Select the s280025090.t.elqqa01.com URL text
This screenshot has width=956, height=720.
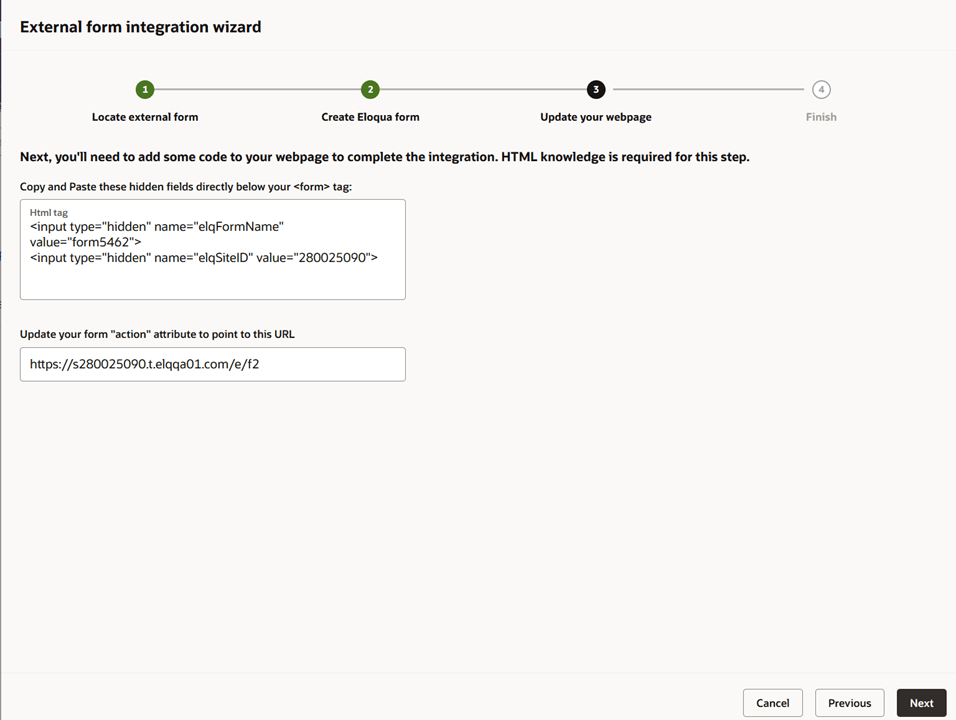(142, 364)
